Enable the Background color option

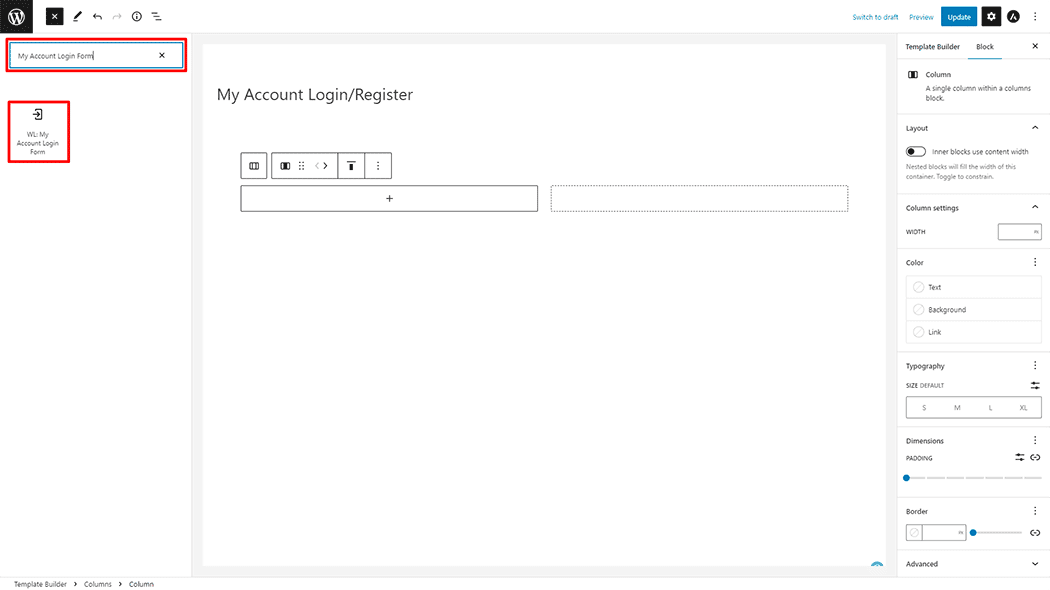pyautogui.click(x=919, y=309)
